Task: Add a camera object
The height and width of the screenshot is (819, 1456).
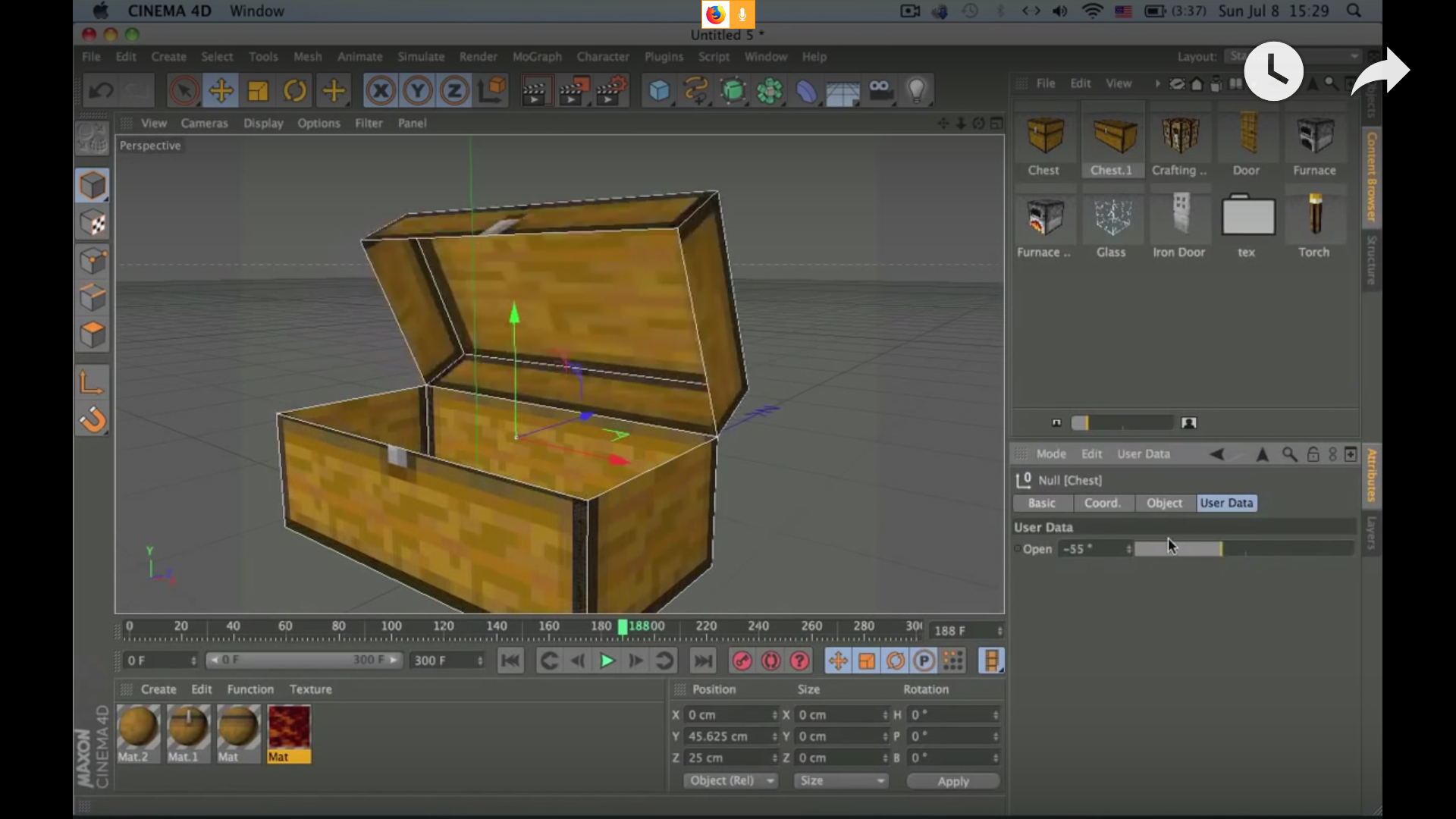Action: (880, 91)
